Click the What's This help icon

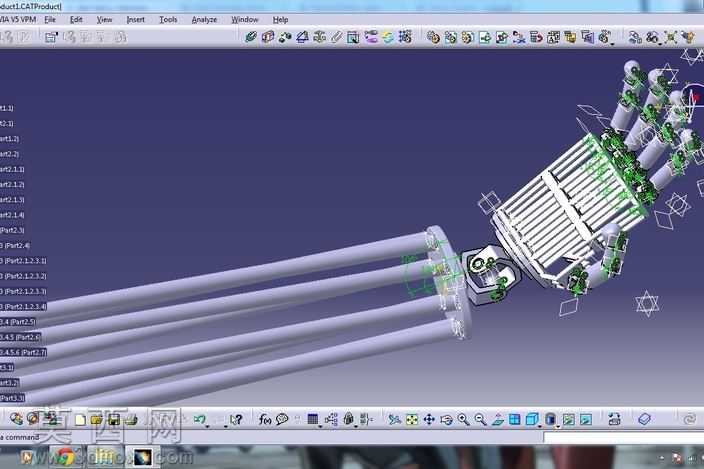click(236, 419)
